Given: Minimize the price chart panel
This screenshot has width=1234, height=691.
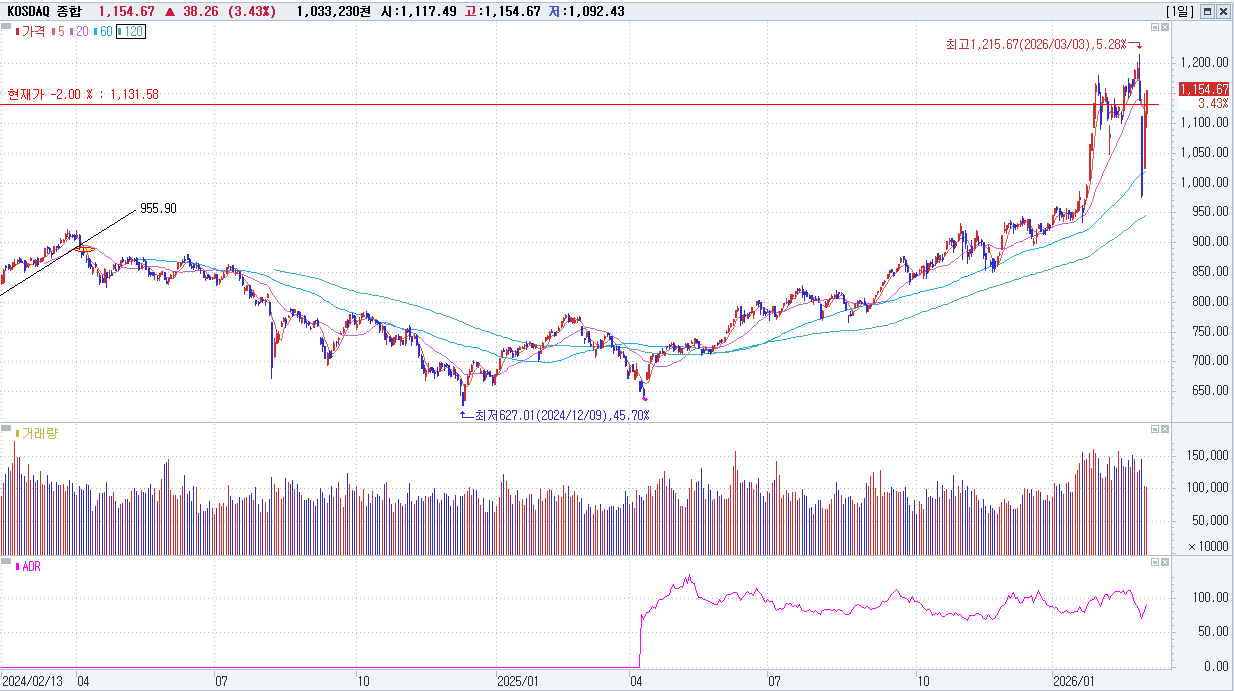Looking at the screenshot, I should (1155, 27).
